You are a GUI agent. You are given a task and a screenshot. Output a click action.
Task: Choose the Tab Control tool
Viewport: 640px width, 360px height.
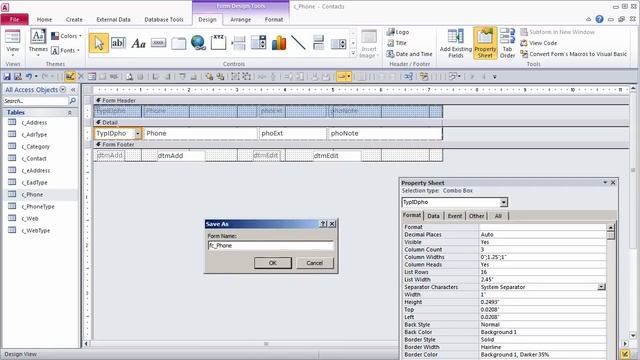pyautogui.click(x=178, y=43)
